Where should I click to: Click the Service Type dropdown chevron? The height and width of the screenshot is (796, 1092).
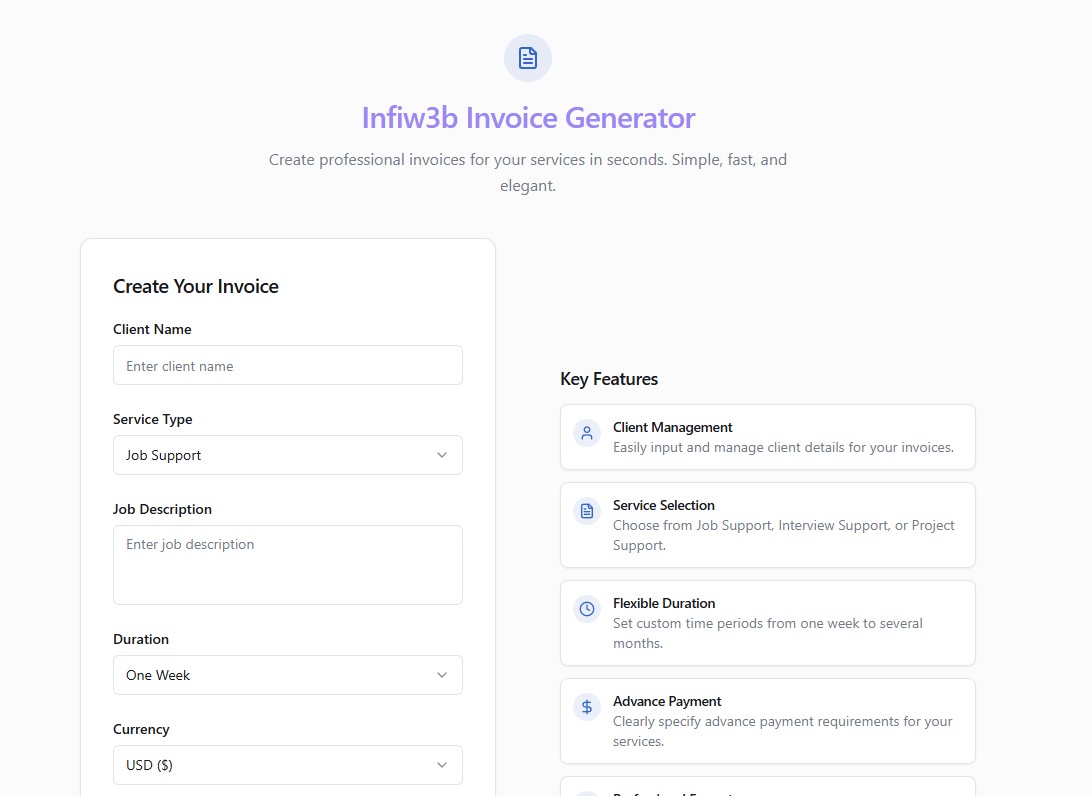point(442,455)
